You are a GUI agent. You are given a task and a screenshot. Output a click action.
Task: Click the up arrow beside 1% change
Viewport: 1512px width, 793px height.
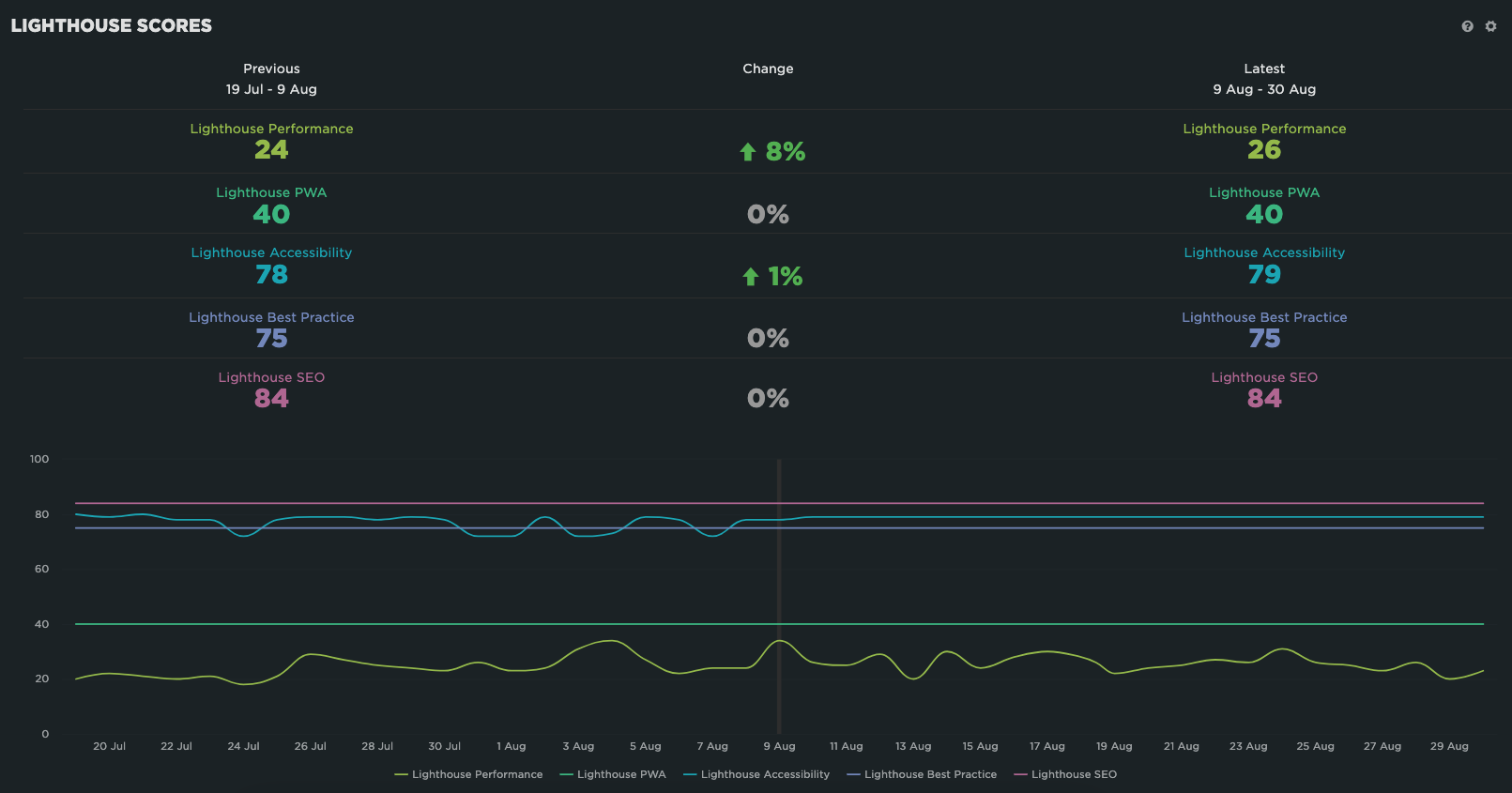coord(750,277)
